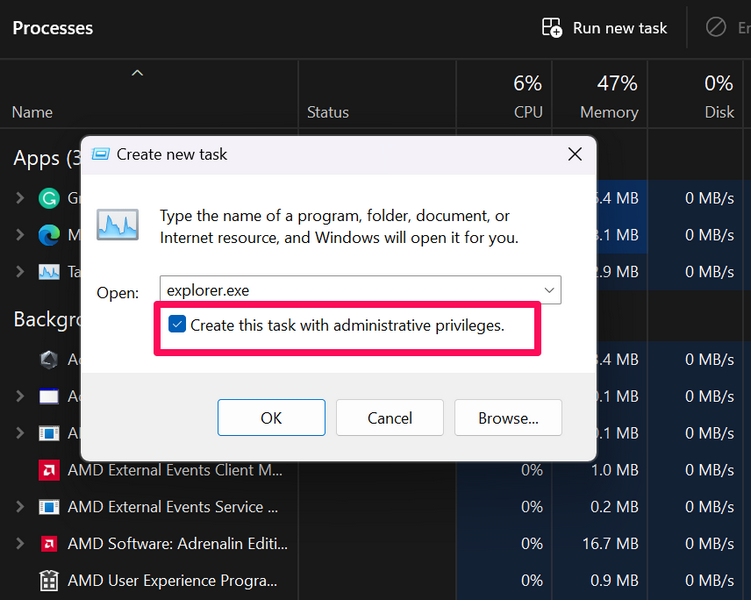Expand the Microsoft Edge row chevron
Screen dimensions: 751x600
coord(20,235)
